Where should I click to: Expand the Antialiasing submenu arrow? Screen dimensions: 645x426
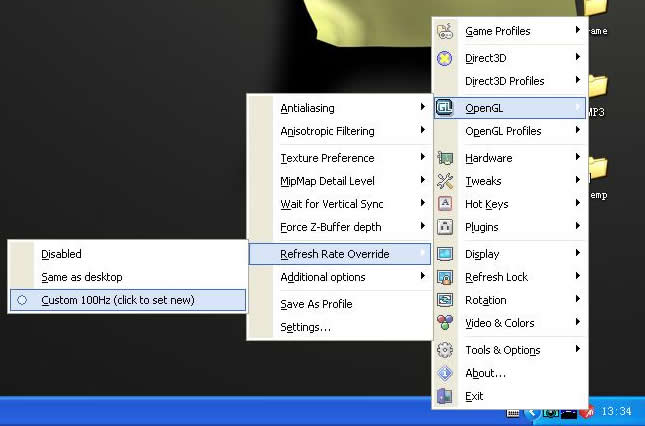pyautogui.click(x=423, y=108)
